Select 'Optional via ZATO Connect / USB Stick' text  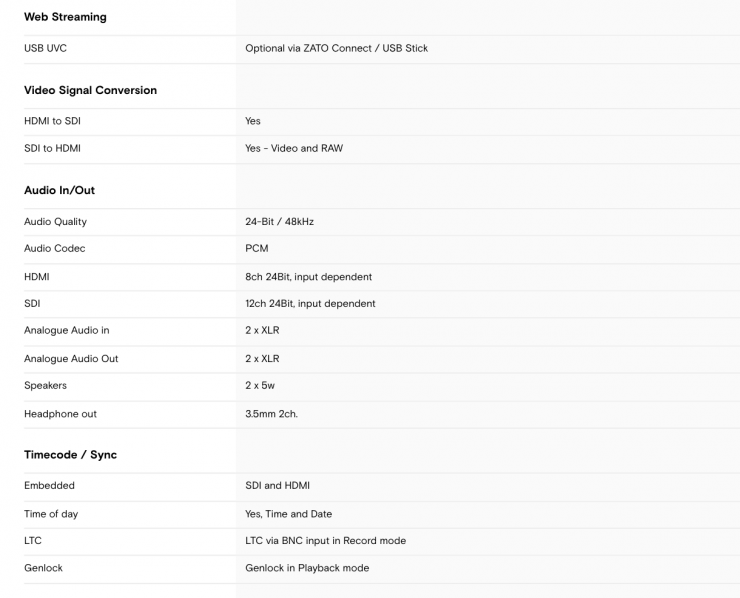point(336,48)
